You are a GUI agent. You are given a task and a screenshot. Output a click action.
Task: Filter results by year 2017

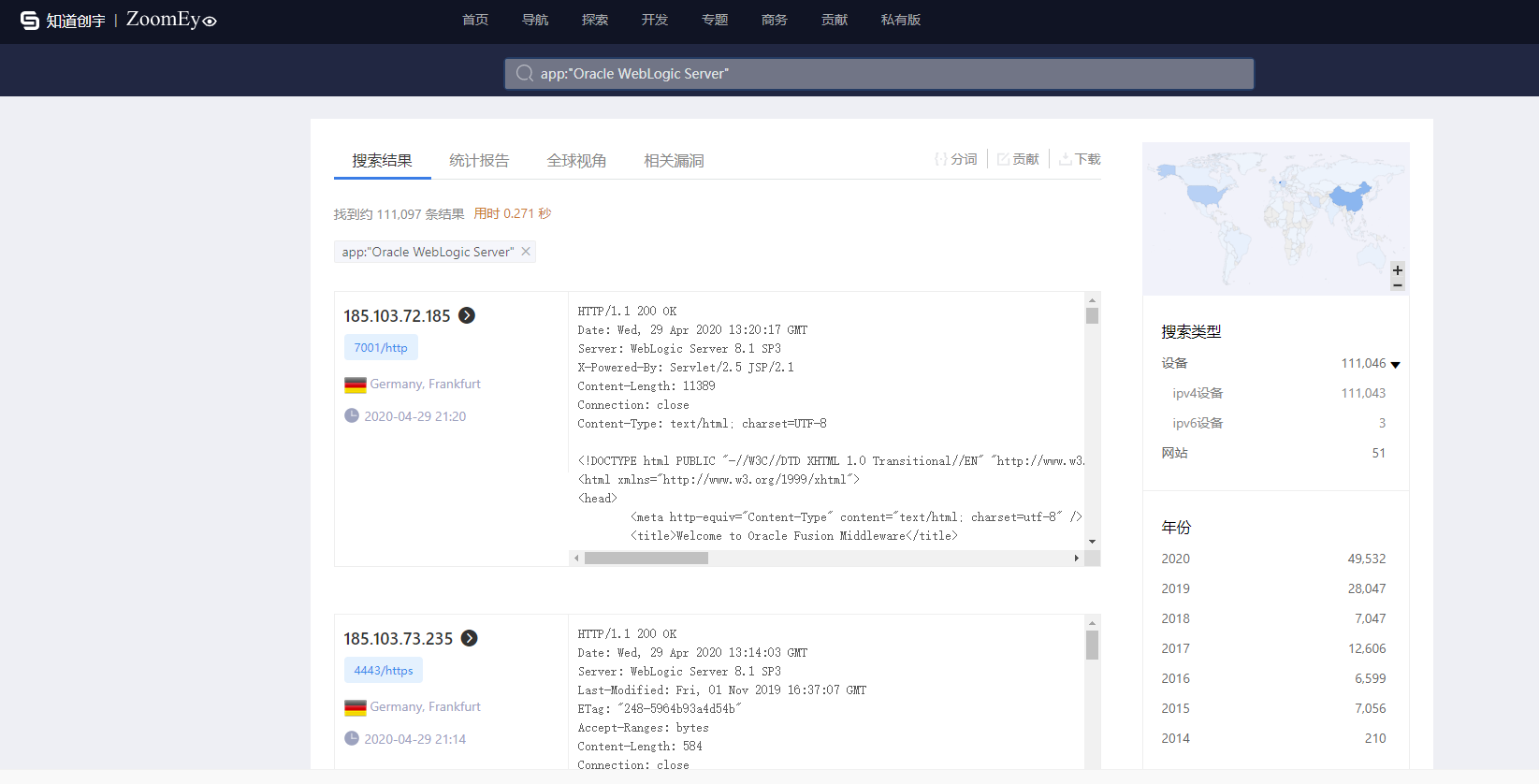(1176, 648)
